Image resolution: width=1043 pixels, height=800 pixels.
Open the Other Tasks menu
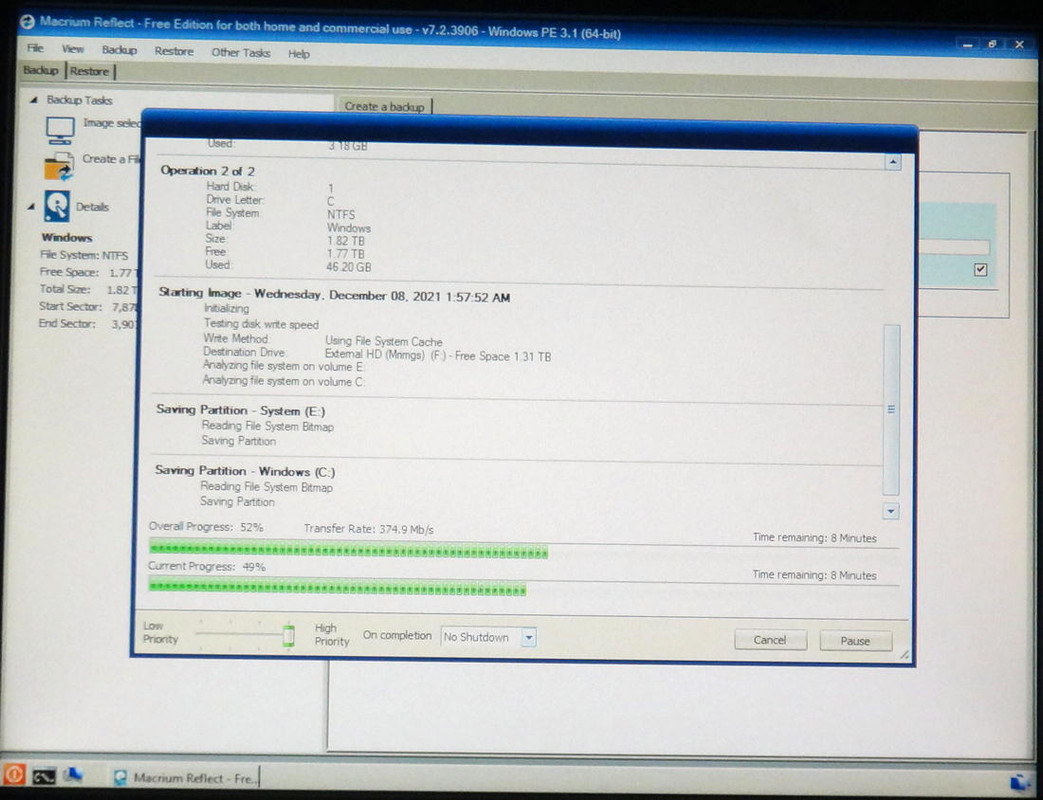241,53
